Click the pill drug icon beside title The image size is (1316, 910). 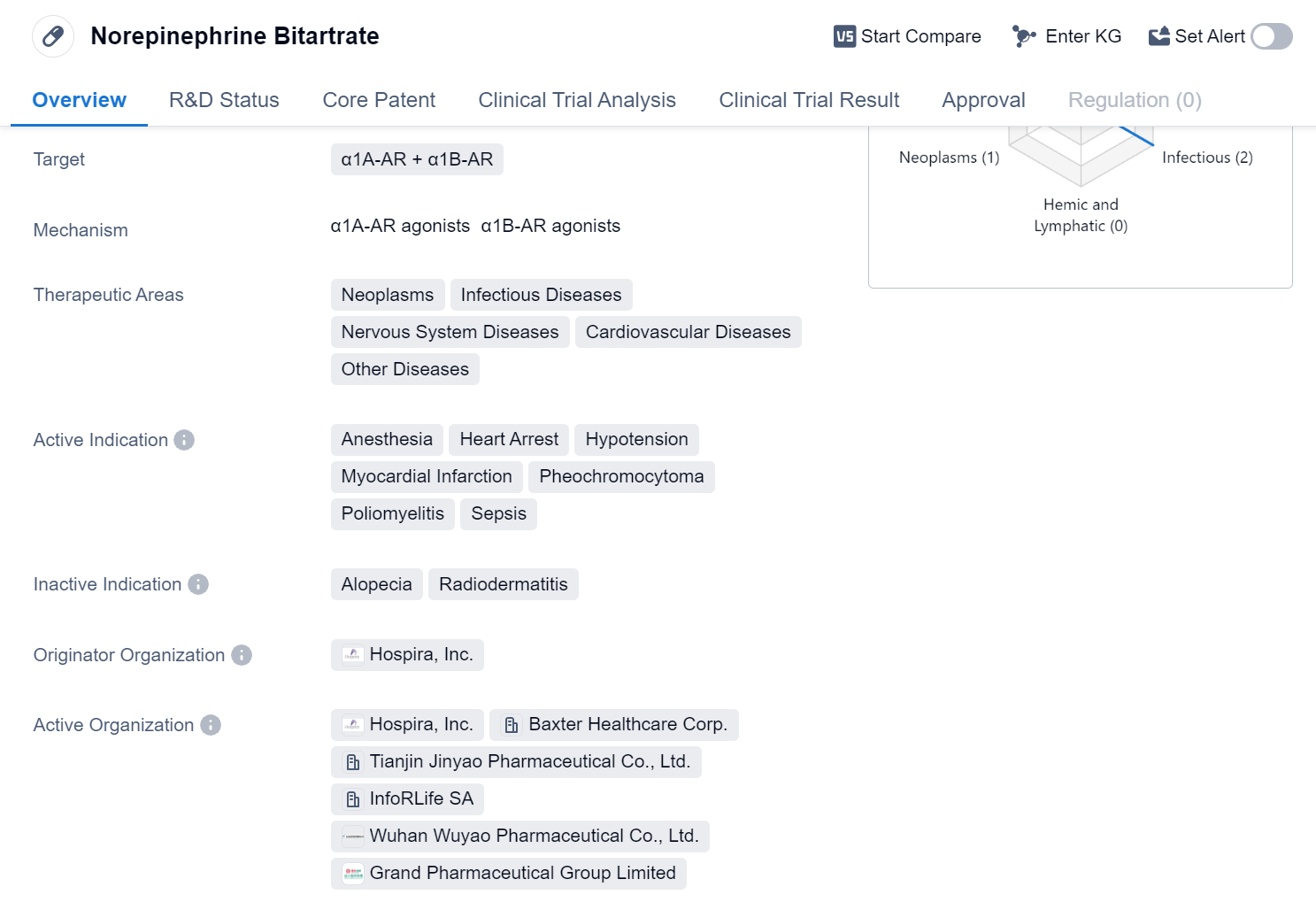pos(53,36)
